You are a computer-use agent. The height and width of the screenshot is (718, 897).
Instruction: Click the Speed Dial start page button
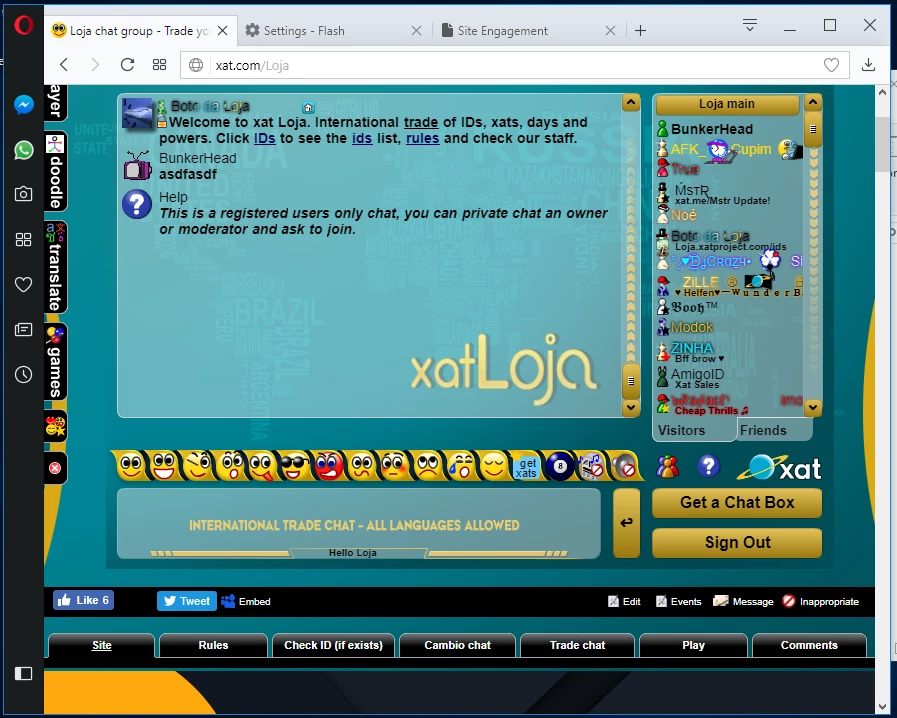coord(160,65)
